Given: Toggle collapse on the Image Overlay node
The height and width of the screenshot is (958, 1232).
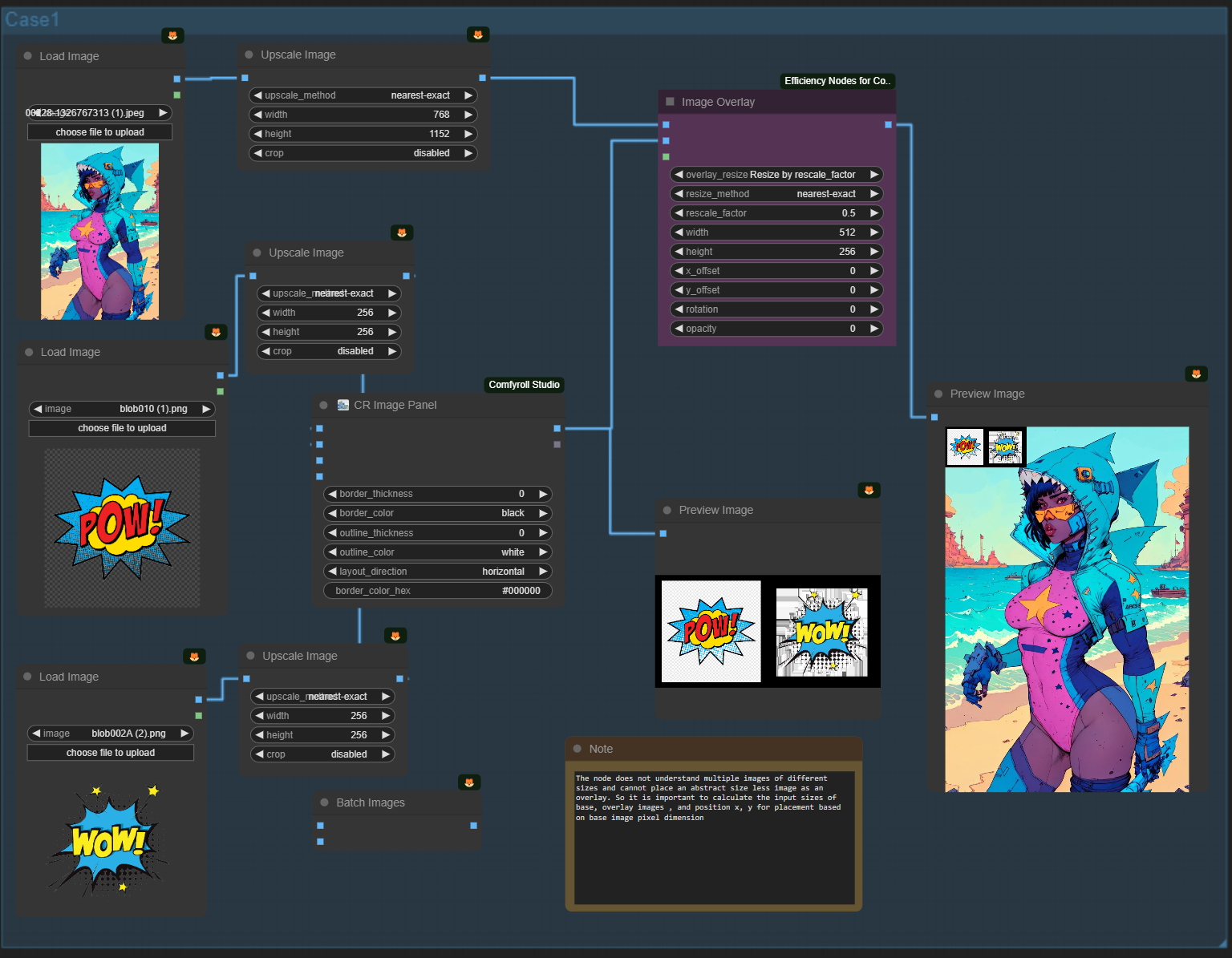Looking at the screenshot, I should 670,102.
